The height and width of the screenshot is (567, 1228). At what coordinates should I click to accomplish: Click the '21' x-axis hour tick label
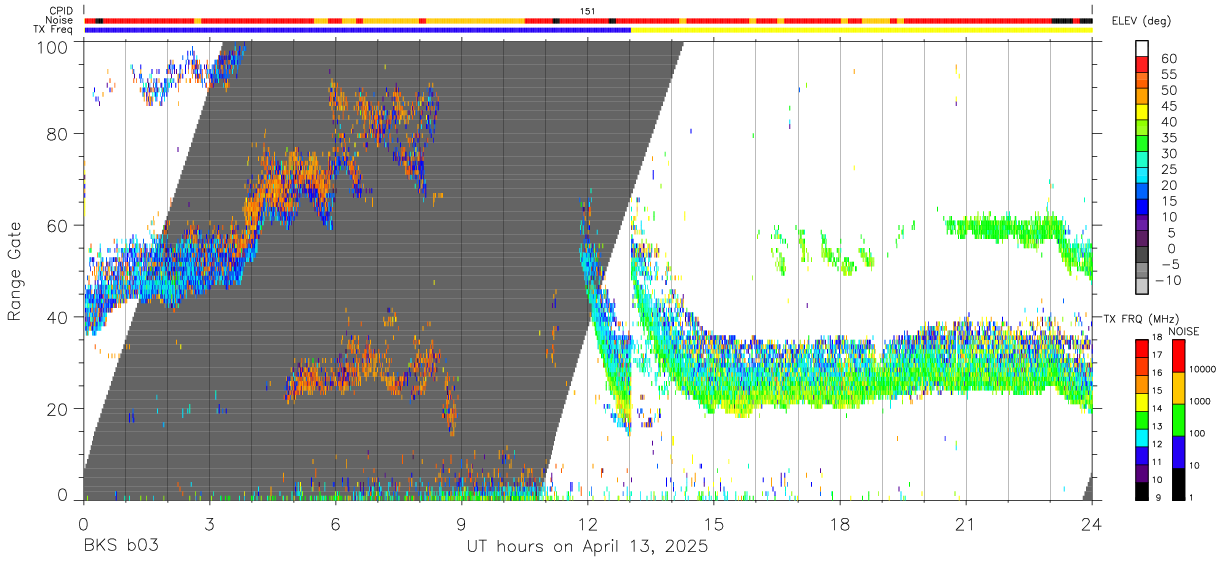tap(966, 524)
